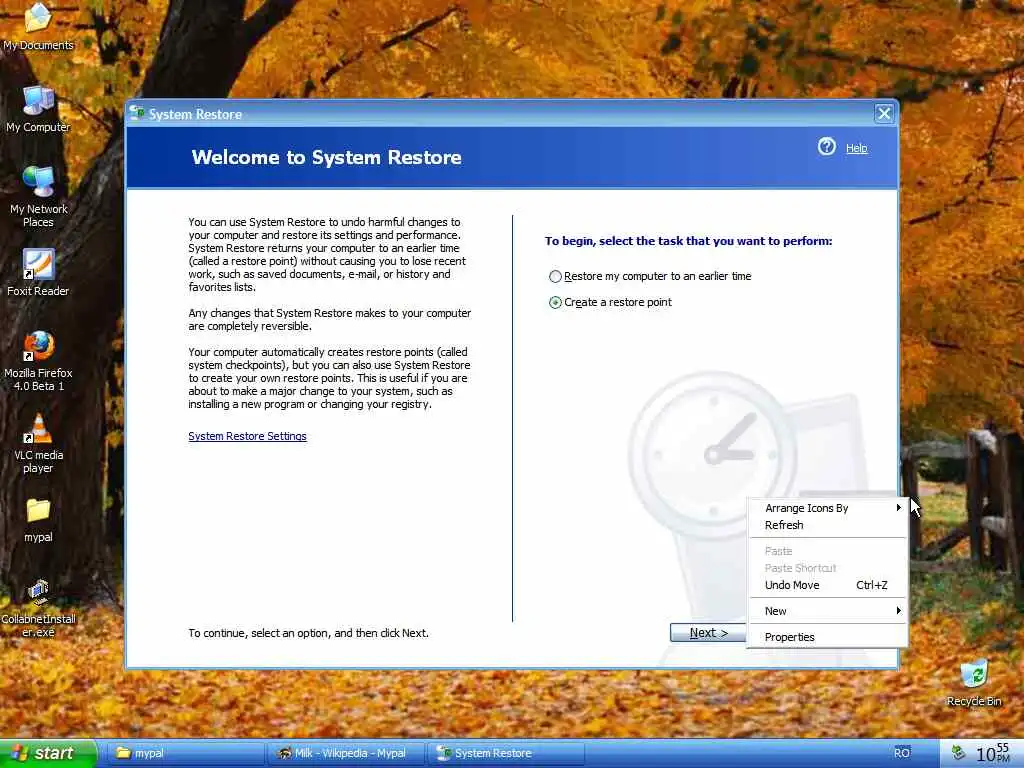Open Properties from the context menu

pyautogui.click(x=827, y=637)
